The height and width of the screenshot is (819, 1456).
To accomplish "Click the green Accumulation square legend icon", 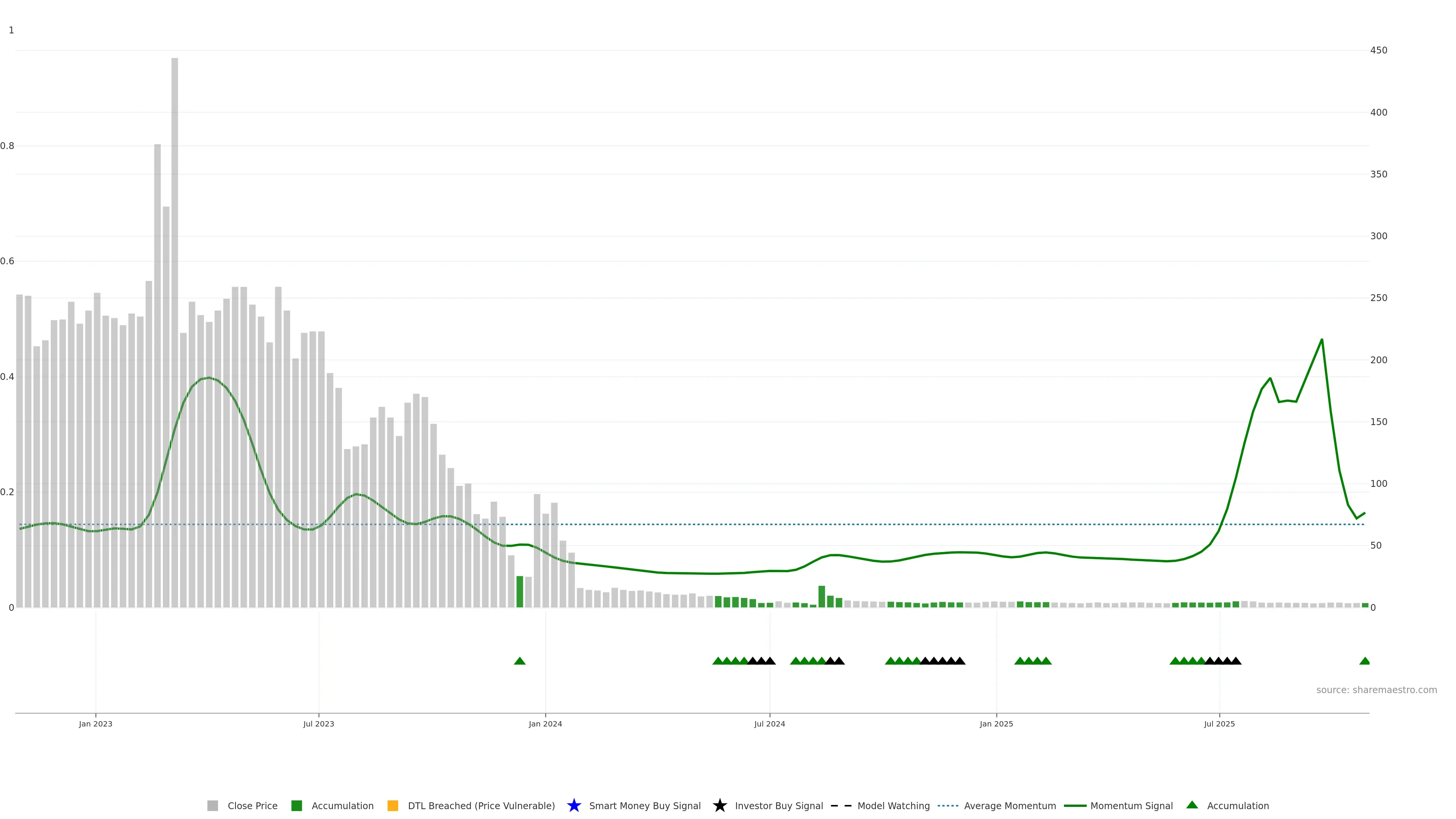I will click(x=296, y=805).
